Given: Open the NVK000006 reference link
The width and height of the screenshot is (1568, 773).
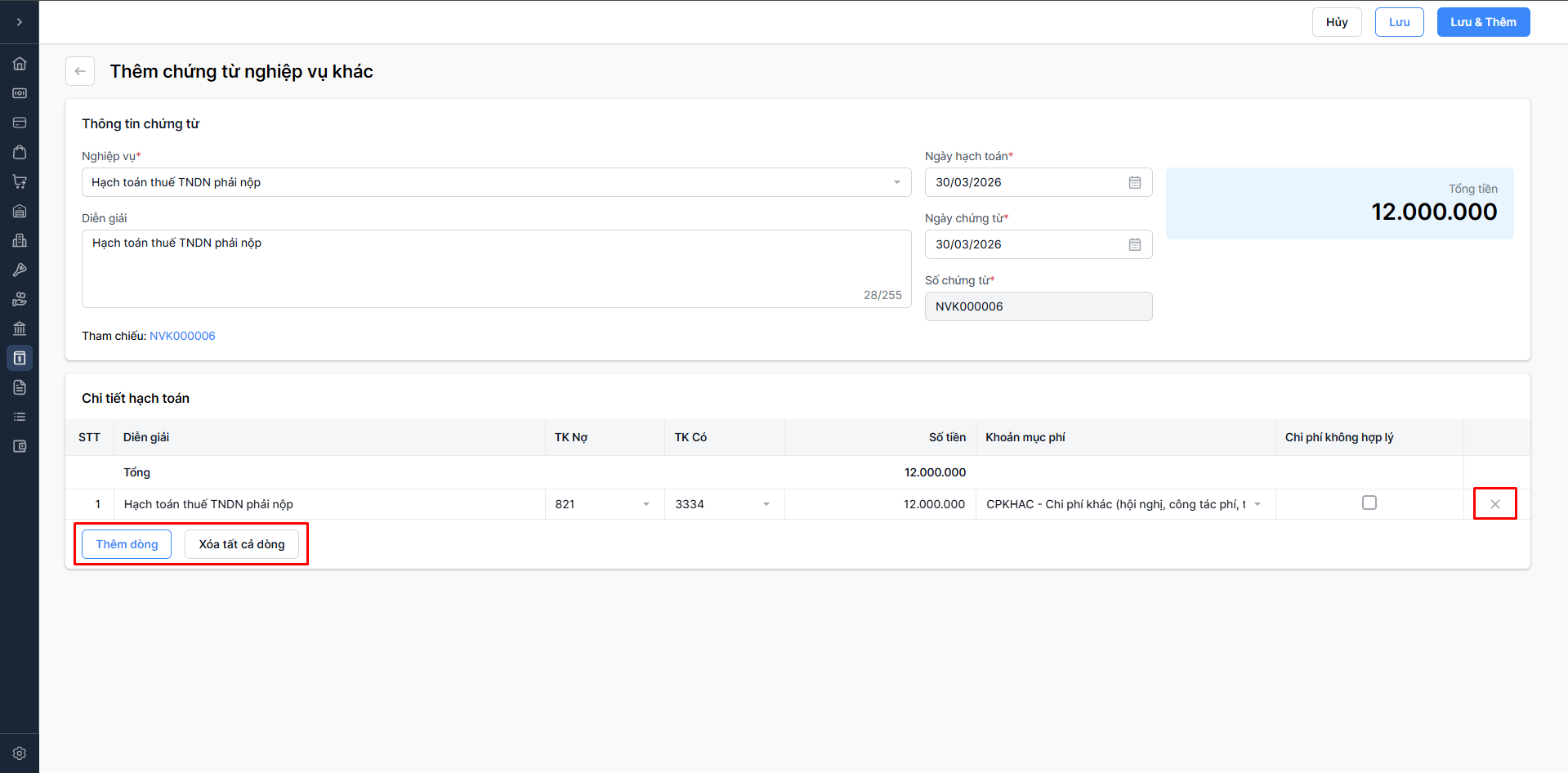Looking at the screenshot, I should coord(182,336).
